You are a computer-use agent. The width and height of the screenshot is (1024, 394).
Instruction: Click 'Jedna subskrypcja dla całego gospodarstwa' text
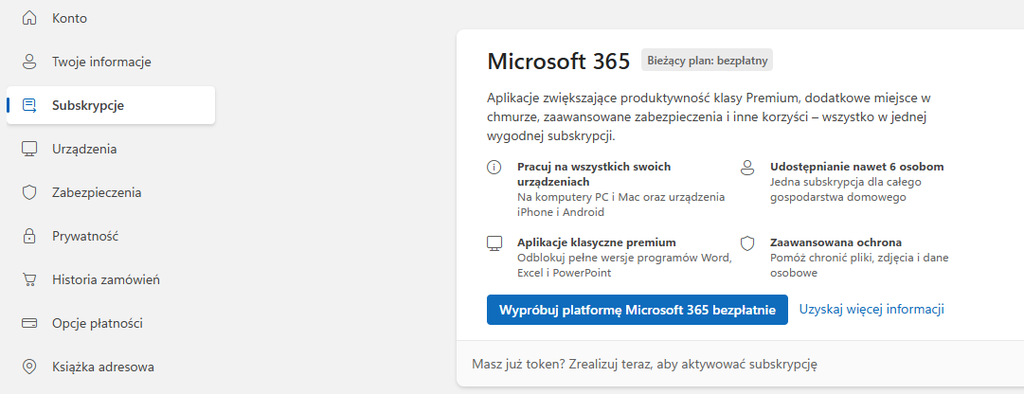846,189
